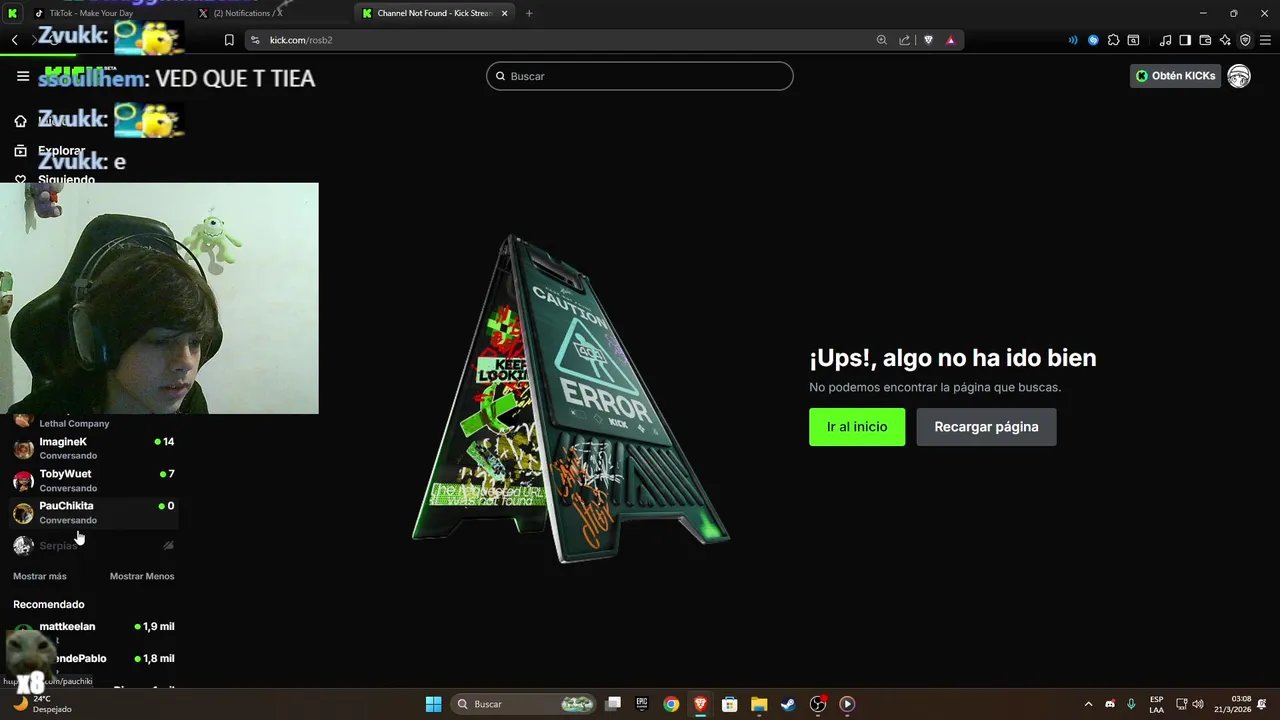
Task: Click the Discord tray icon
Action: (x=1110, y=704)
